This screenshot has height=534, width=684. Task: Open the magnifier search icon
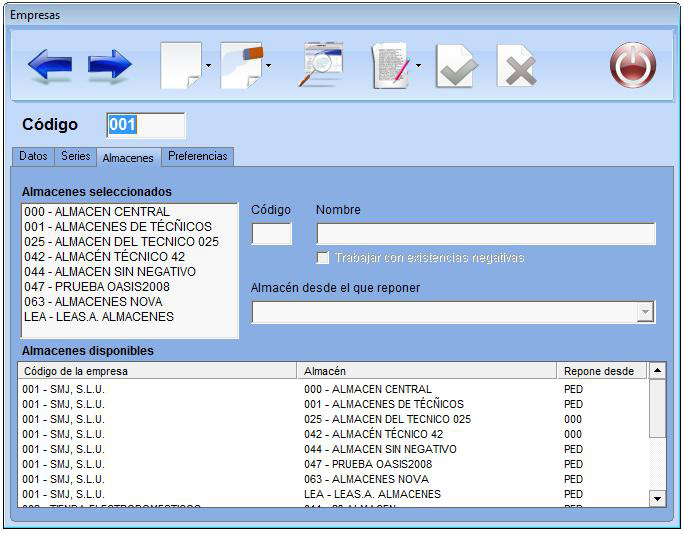point(321,65)
